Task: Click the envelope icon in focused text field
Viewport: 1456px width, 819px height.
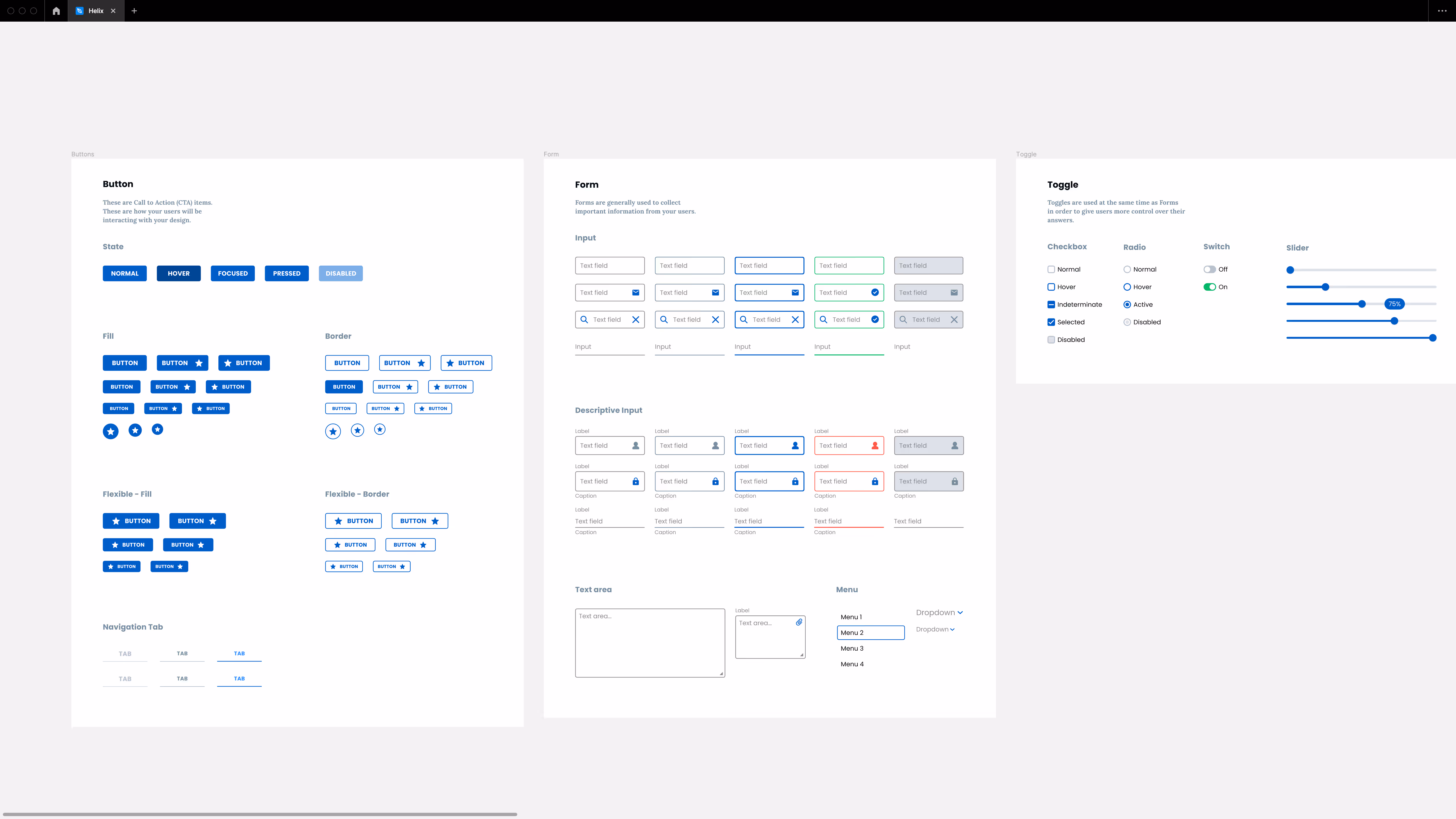Action: click(x=795, y=293)
